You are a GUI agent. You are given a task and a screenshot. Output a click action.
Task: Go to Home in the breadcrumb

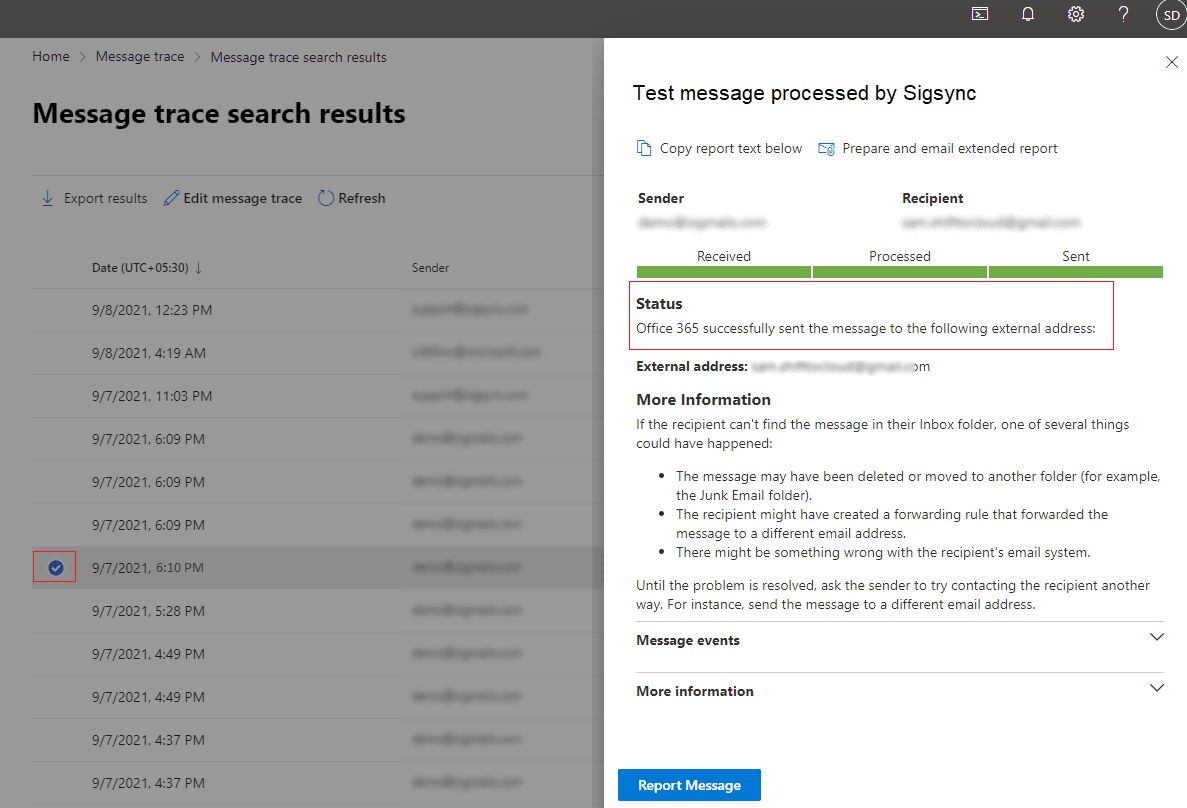(x=51, y=57)
